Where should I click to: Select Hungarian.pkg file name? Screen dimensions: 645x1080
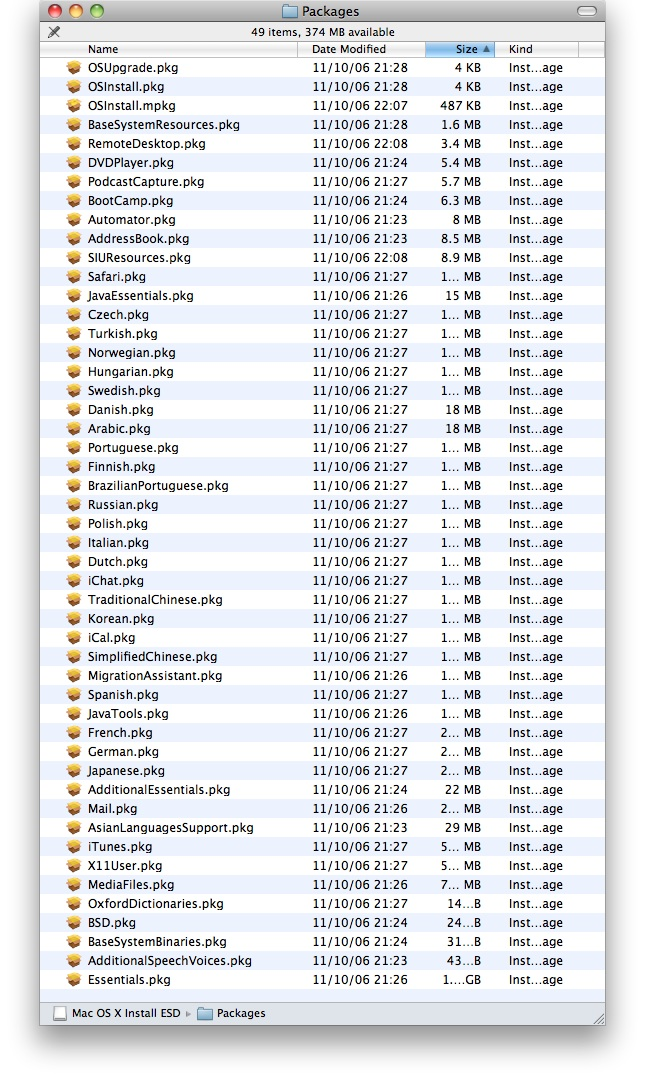point(130,371)
